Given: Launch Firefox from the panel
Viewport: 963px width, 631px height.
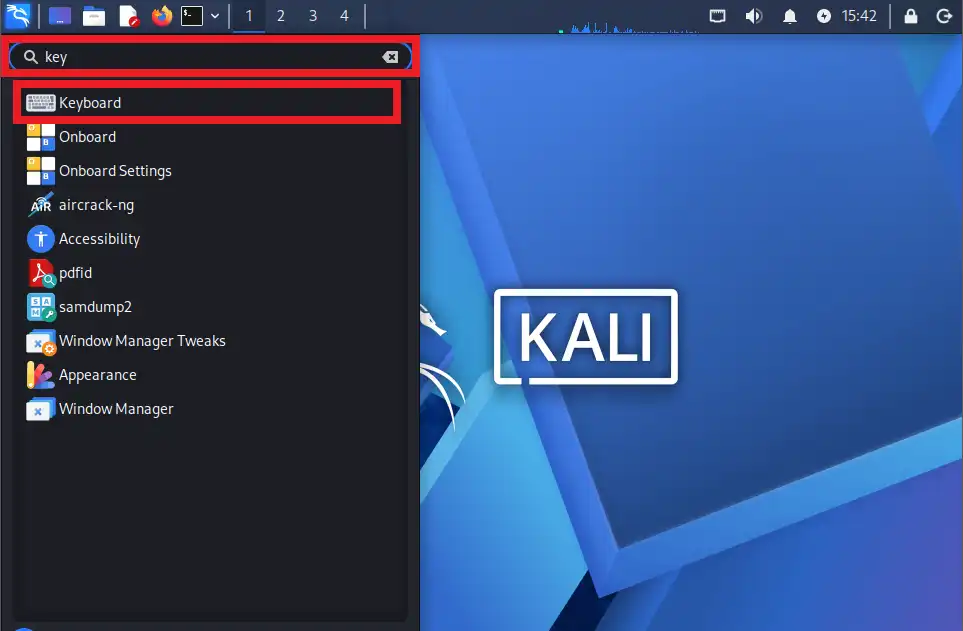Looking at the screenshot, I should click(162, 15).
